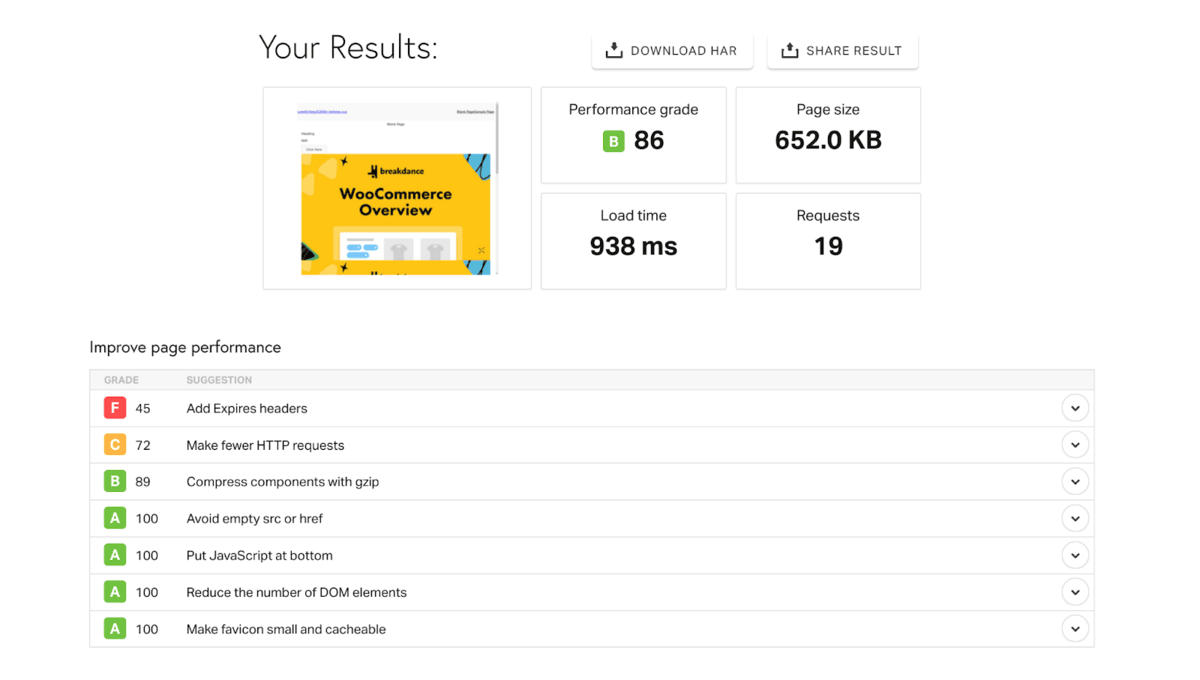Click the Suggestion column header
The width and height of the screenshot is (1200, 680).
[x=219, y=380]
